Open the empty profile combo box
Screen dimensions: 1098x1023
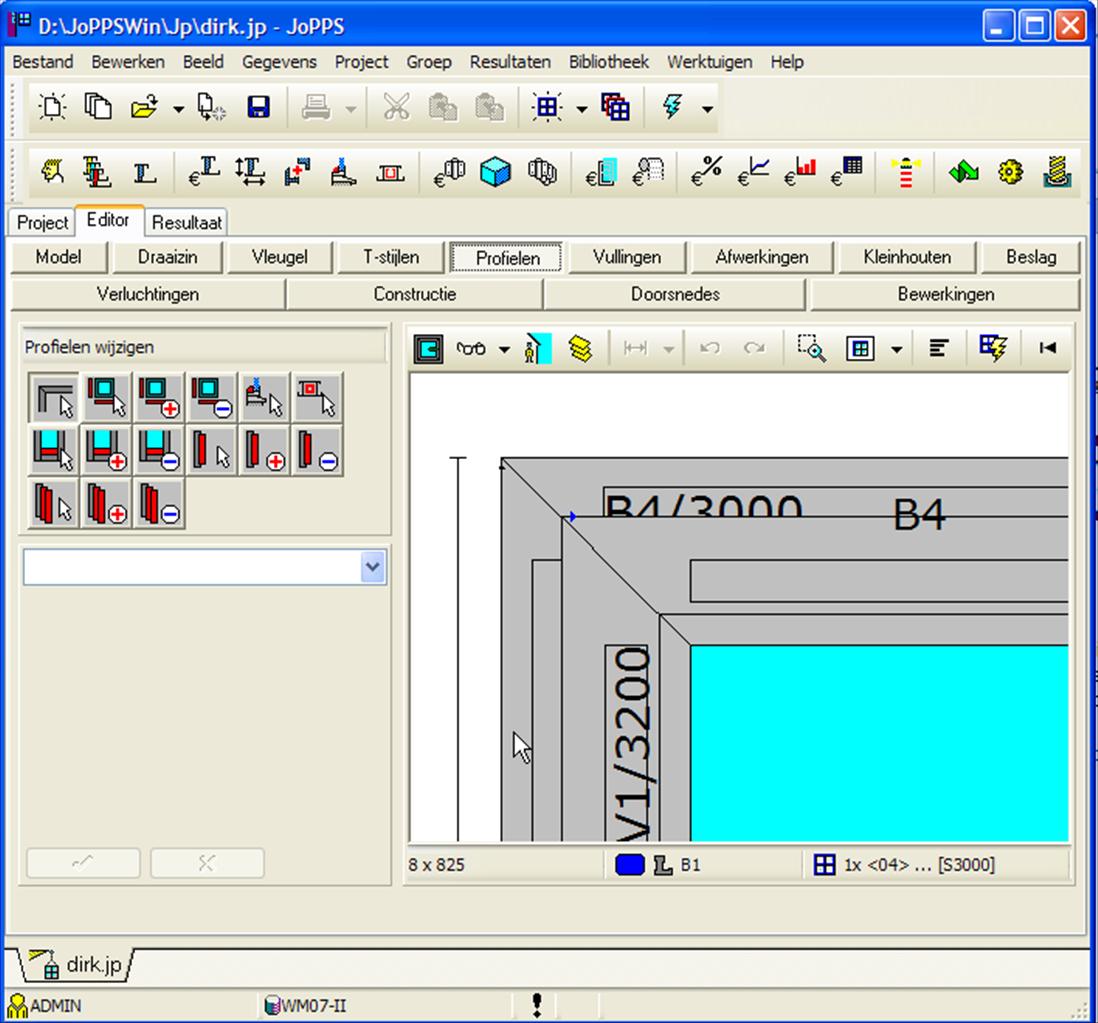(204, 568)
